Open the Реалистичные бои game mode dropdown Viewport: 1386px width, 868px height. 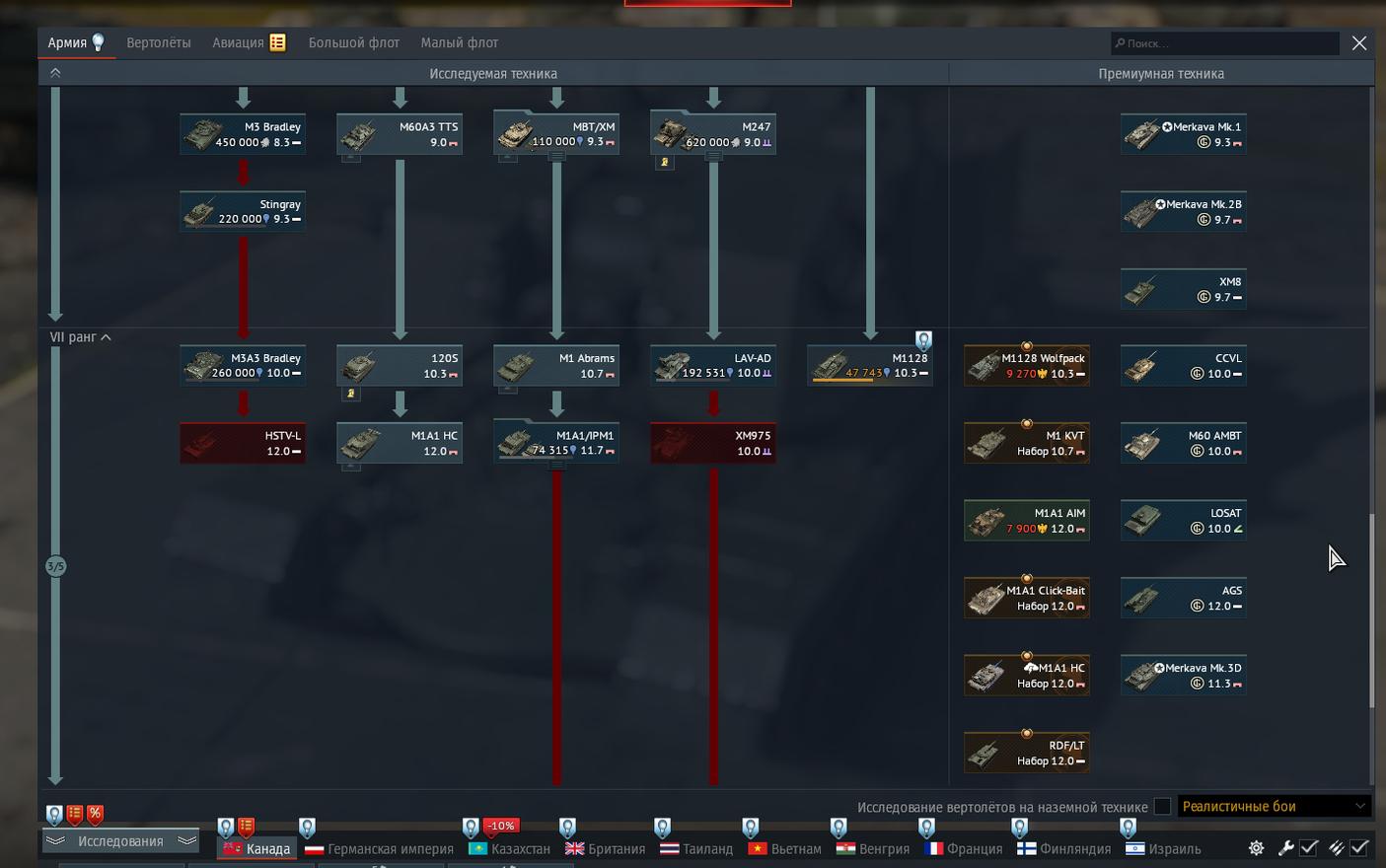(1273, 807)
